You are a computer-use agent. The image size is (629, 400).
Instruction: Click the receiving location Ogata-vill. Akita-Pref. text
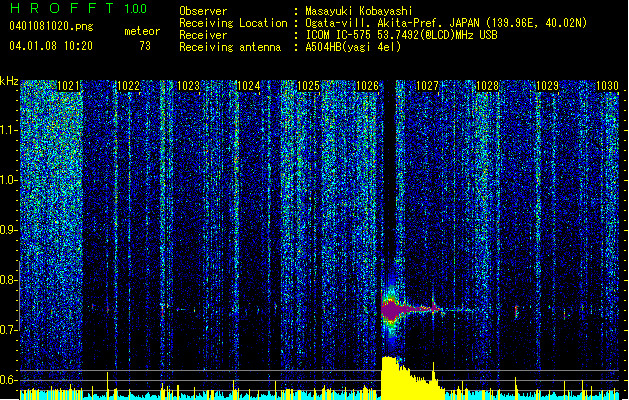coord(446,23)
